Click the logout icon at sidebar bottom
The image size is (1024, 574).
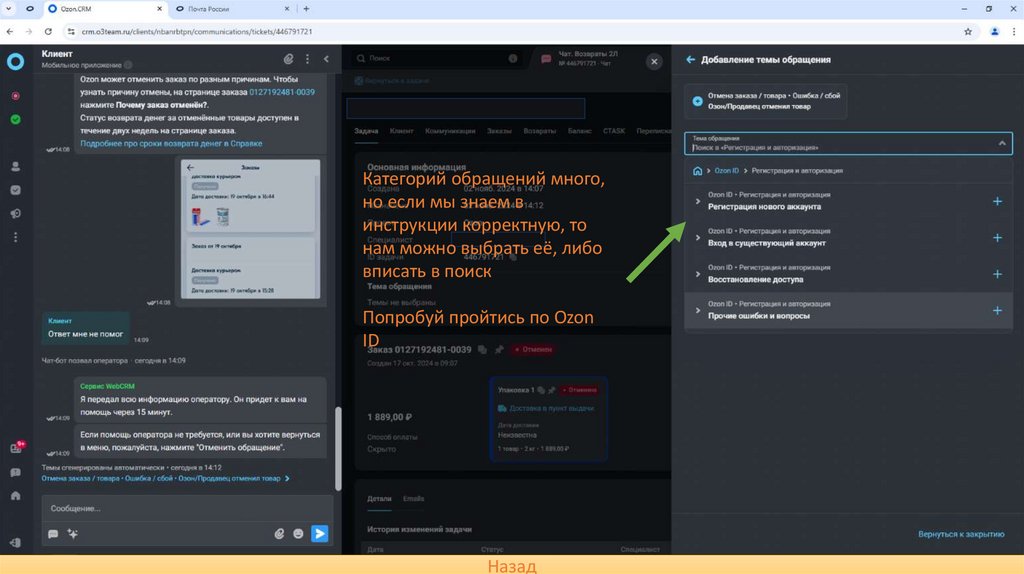(x=16, y=543)
